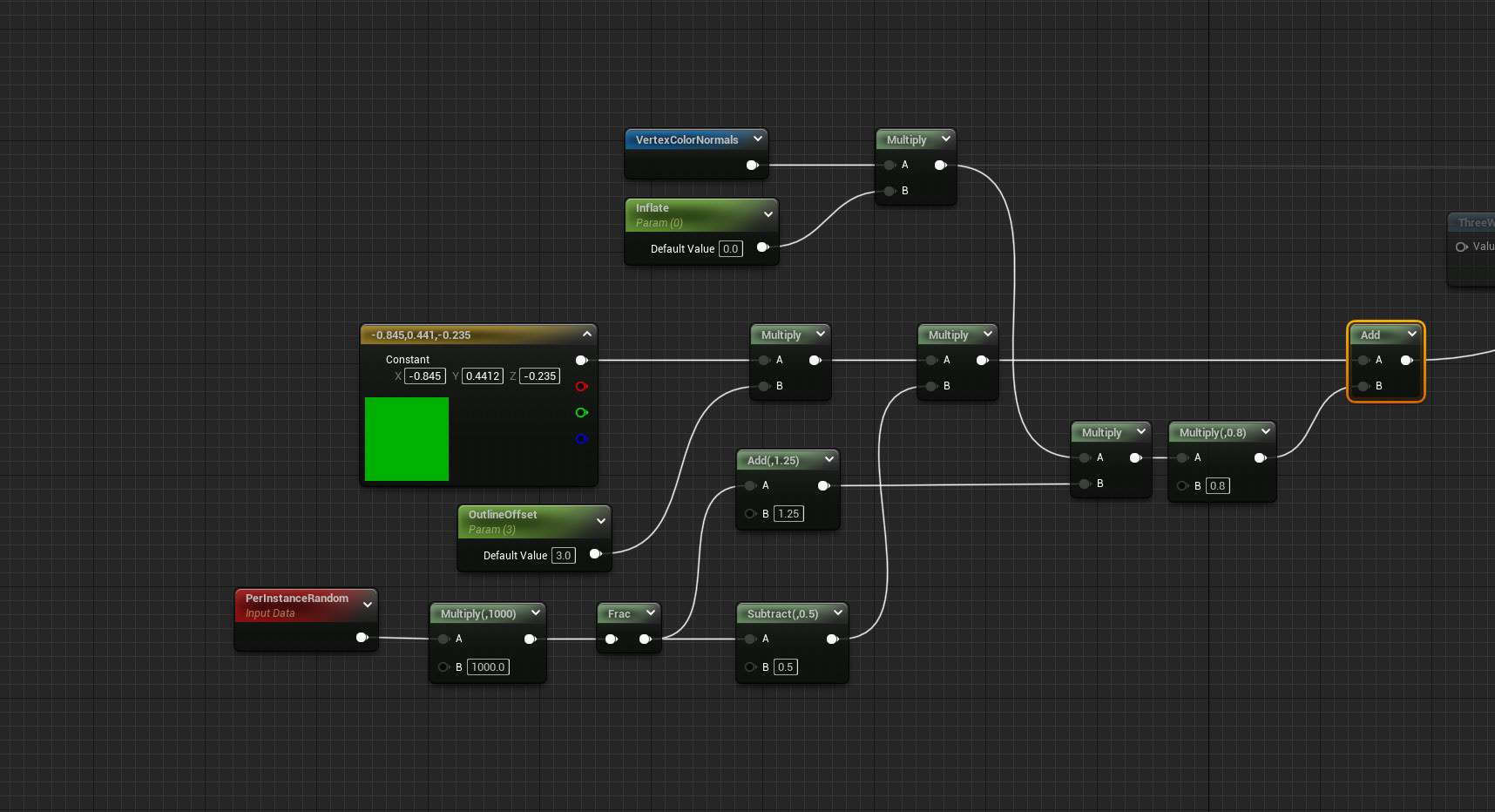
Task: Click the Inflate parameter output pin
Action: [x=762, y=247]
